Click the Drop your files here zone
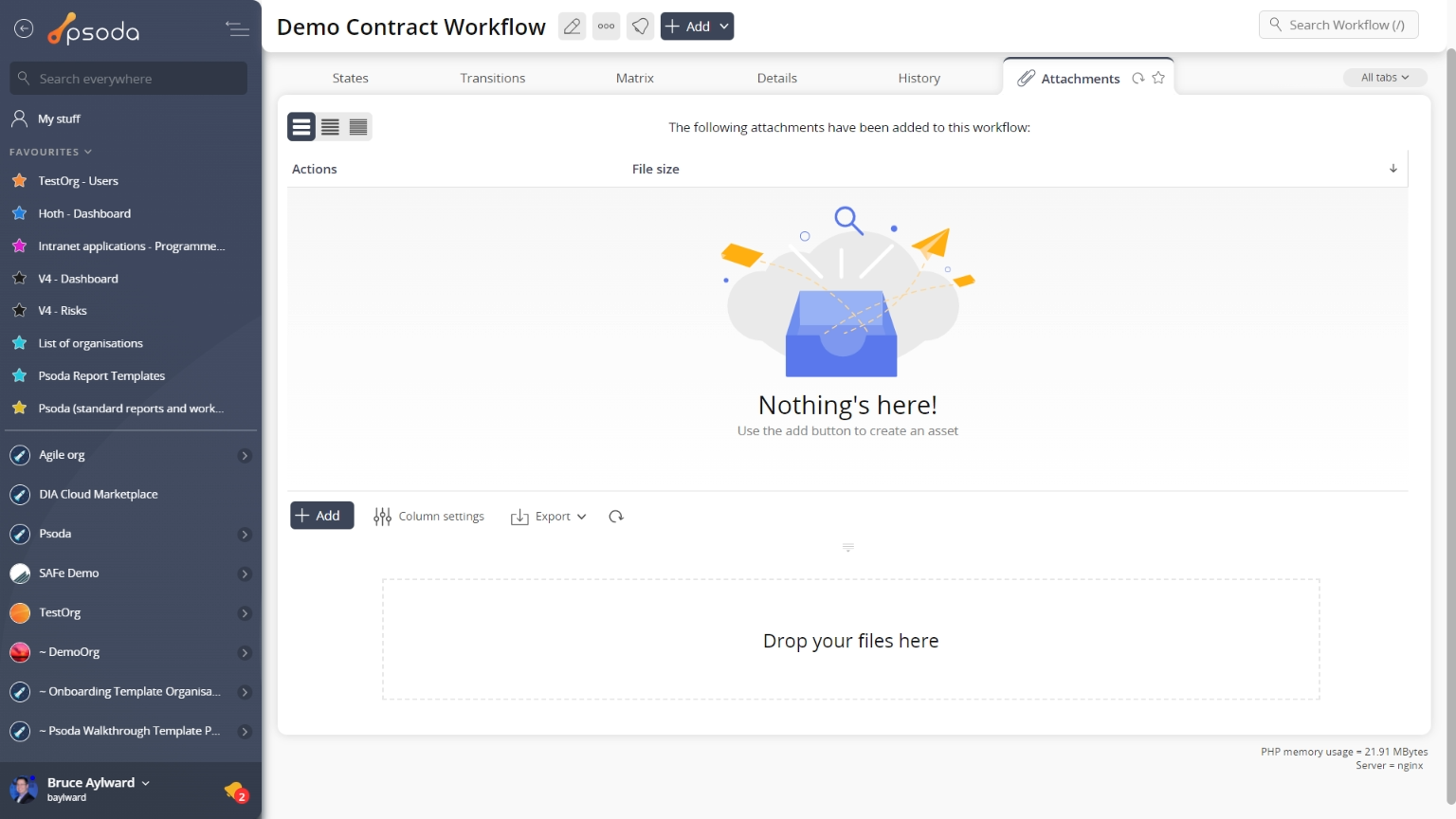Image resolution: width=1456 pixels, height=819 pixels. tap(850, 640)
